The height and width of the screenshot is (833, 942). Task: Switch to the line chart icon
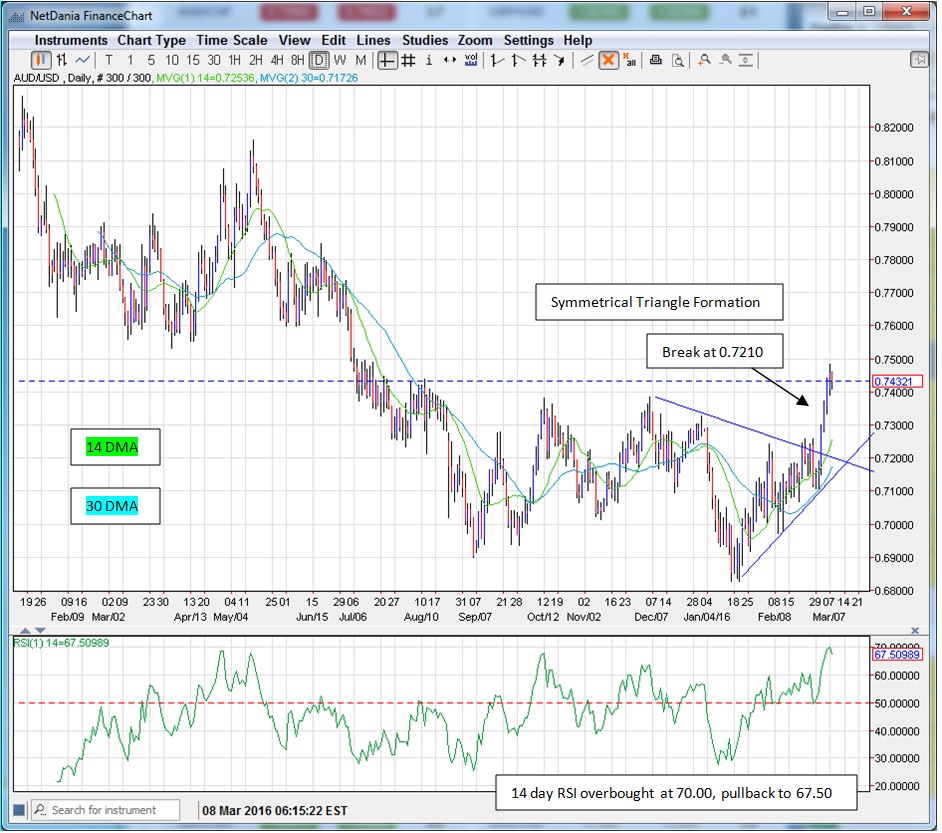click(x=83, y=60)
